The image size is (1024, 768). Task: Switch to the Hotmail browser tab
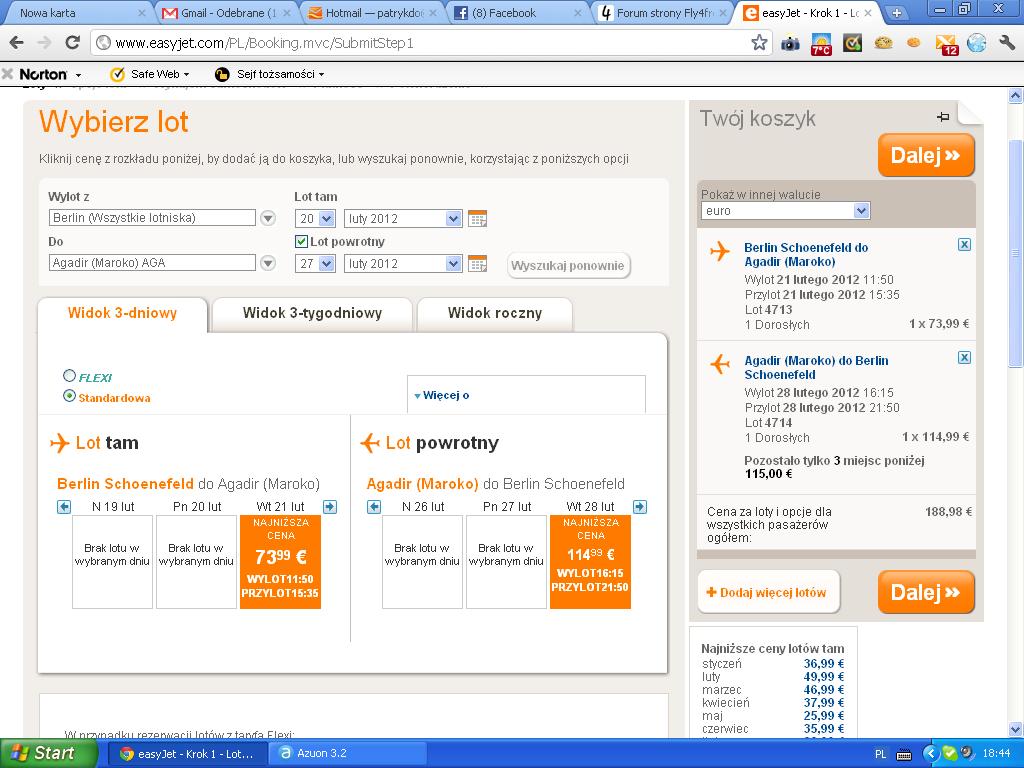(x=374, y=13)
